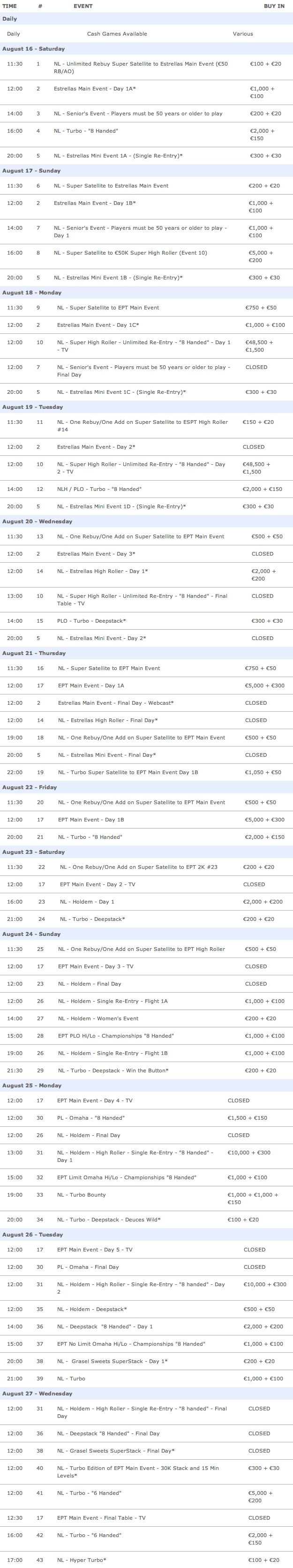
Task: Click NLH / PLO - Turbo event row
Action: coord(146,490)
